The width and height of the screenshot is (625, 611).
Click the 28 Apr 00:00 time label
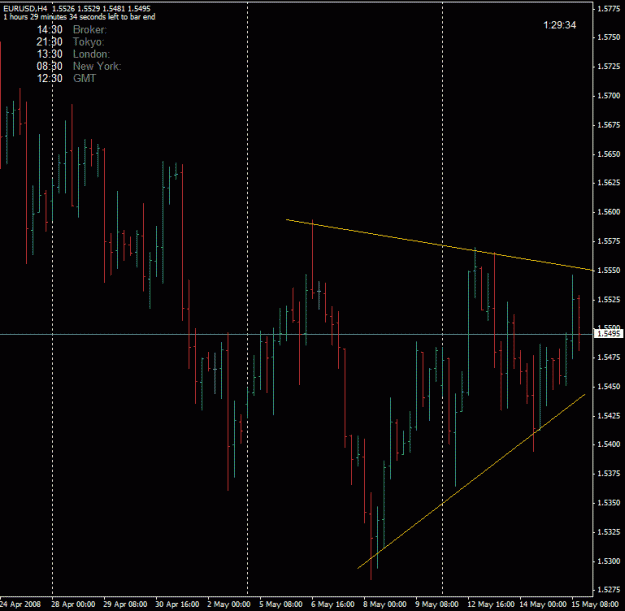(73, 604)
